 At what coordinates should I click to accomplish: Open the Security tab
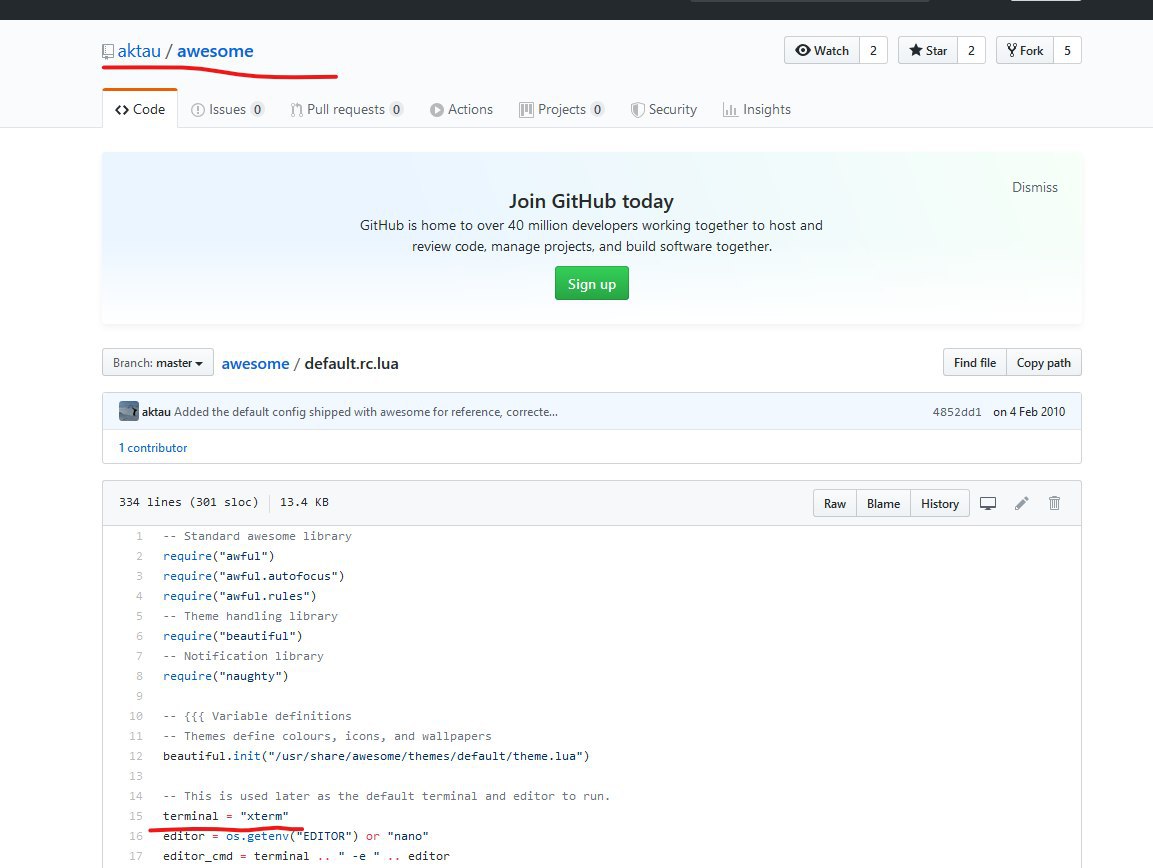point(664,110)
